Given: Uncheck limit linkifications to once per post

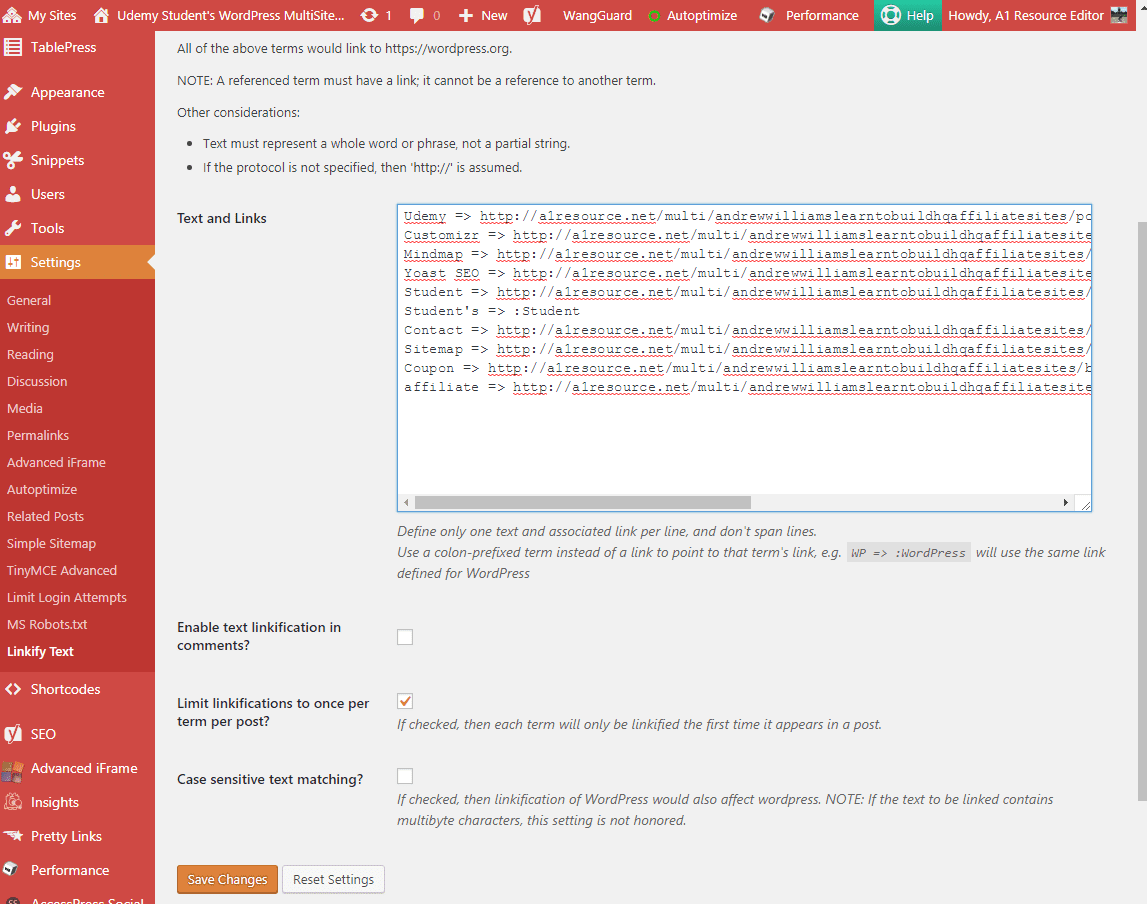Looking at the screenshot, I should point(404,701).
